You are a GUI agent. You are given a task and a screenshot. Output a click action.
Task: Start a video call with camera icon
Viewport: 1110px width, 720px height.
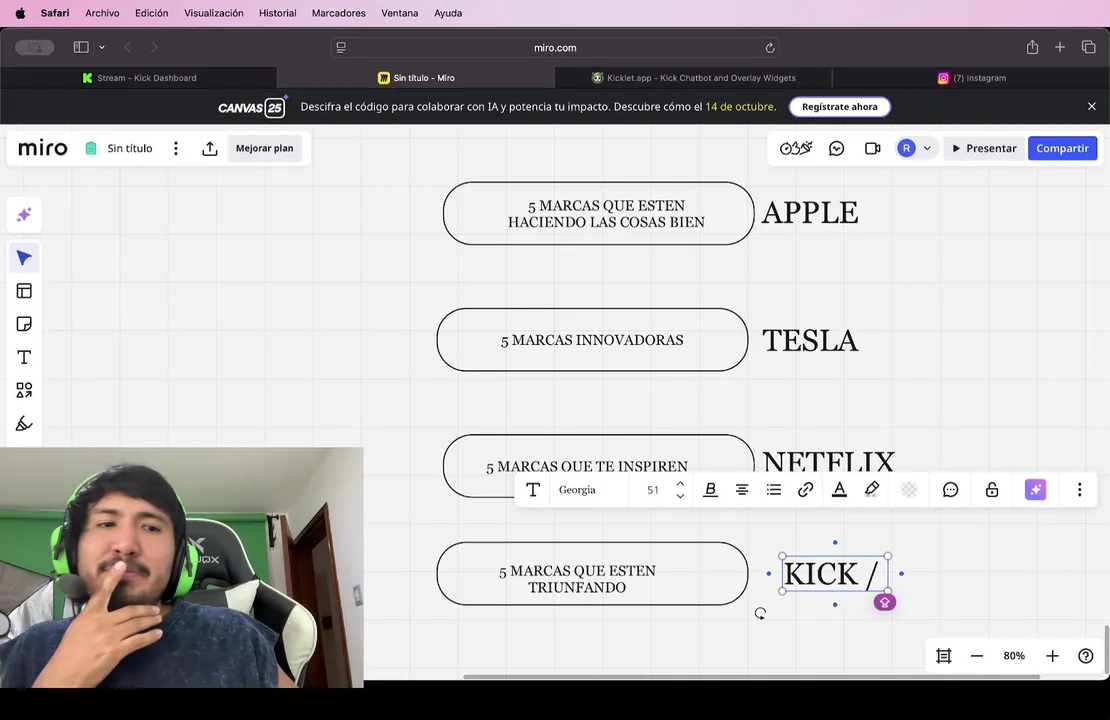click(872, 148)
